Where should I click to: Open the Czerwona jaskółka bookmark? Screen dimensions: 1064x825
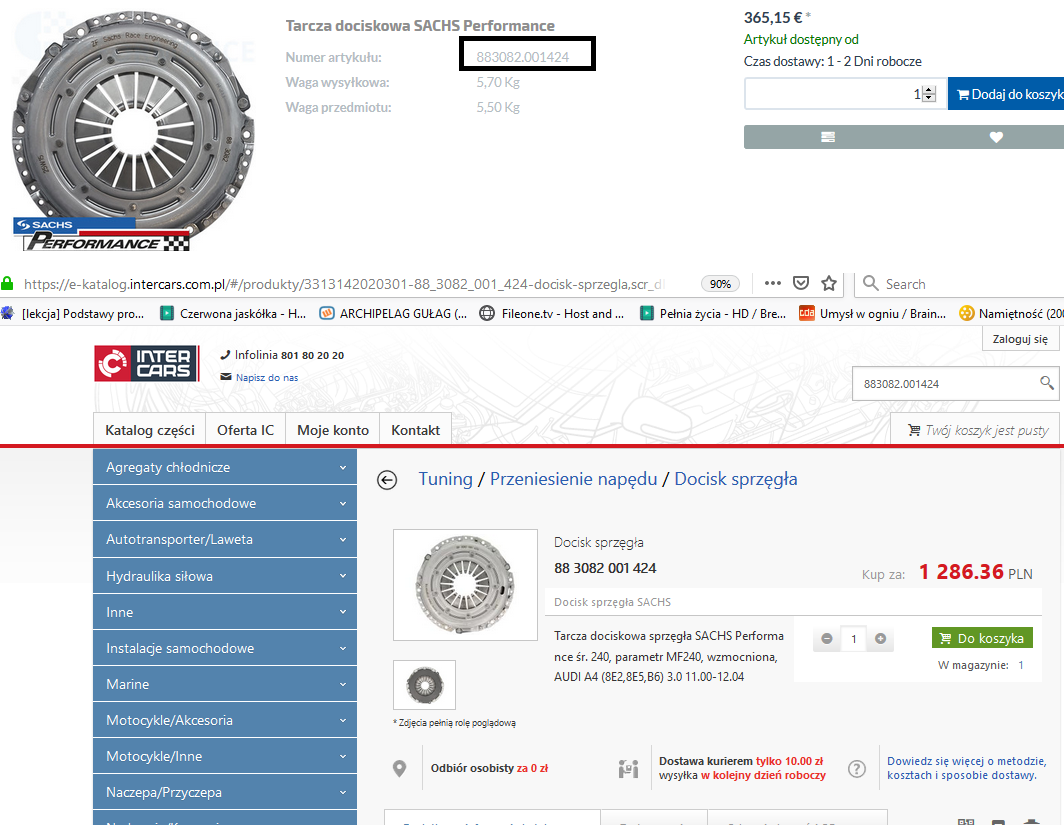point(233,313)
